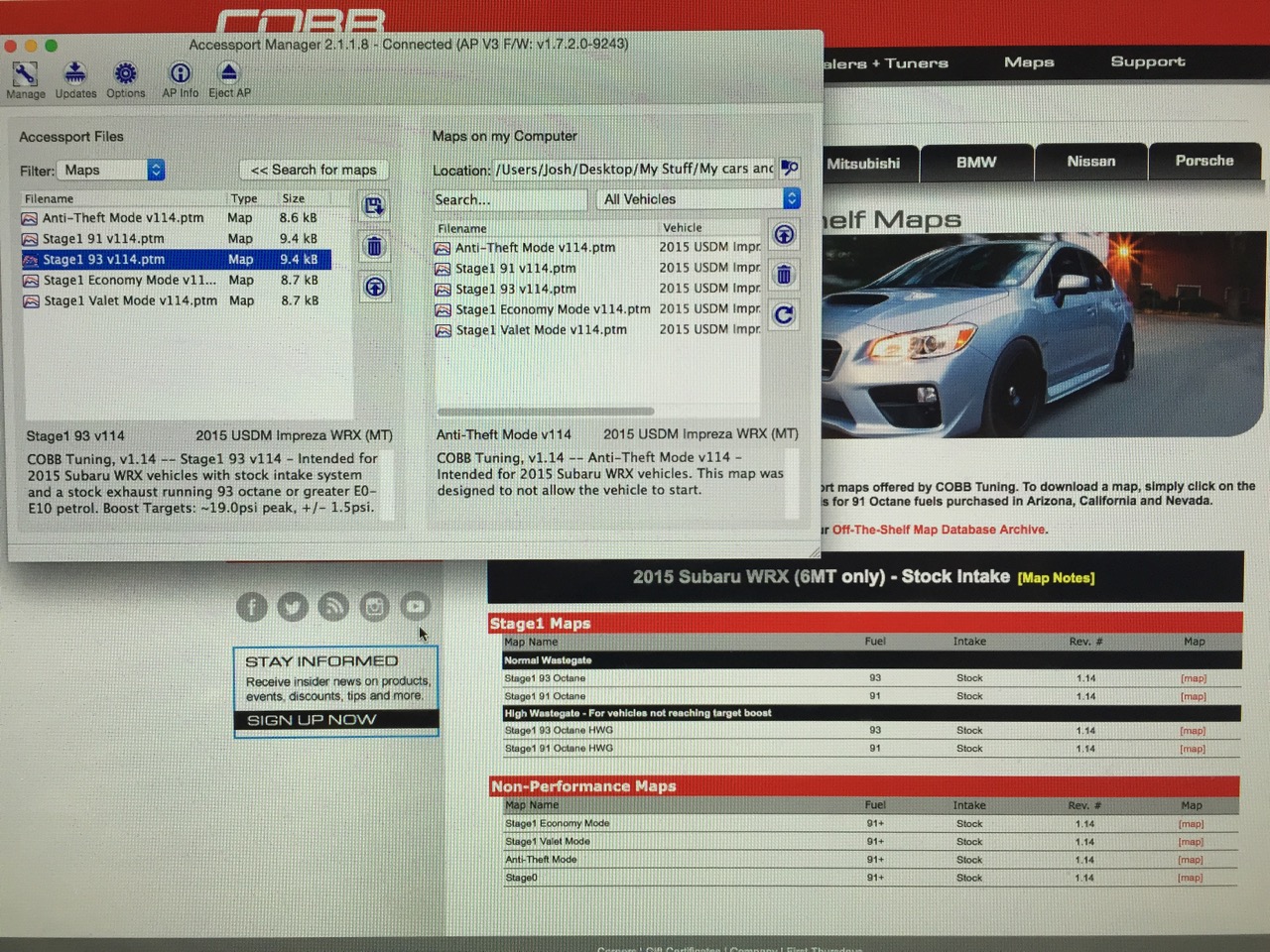This screenshot has width=1270, height=952.
Task: Click the browse folder icon next to Location
Action: click(790, 169)
